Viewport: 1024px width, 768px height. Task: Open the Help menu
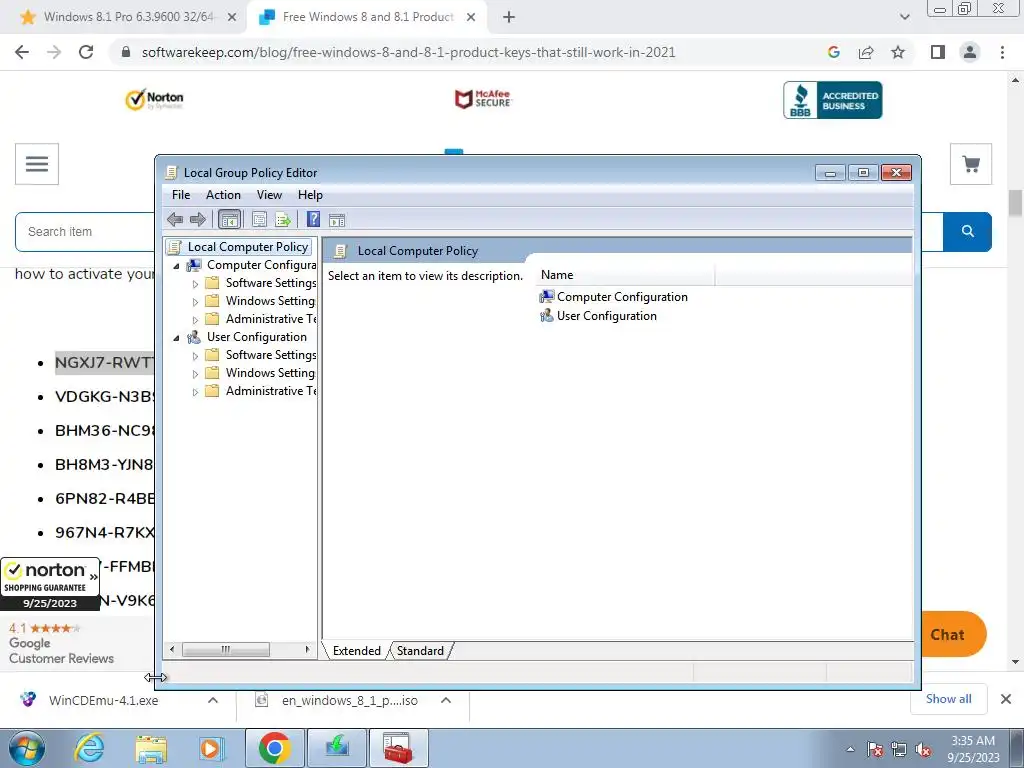(x=310, y=195)
